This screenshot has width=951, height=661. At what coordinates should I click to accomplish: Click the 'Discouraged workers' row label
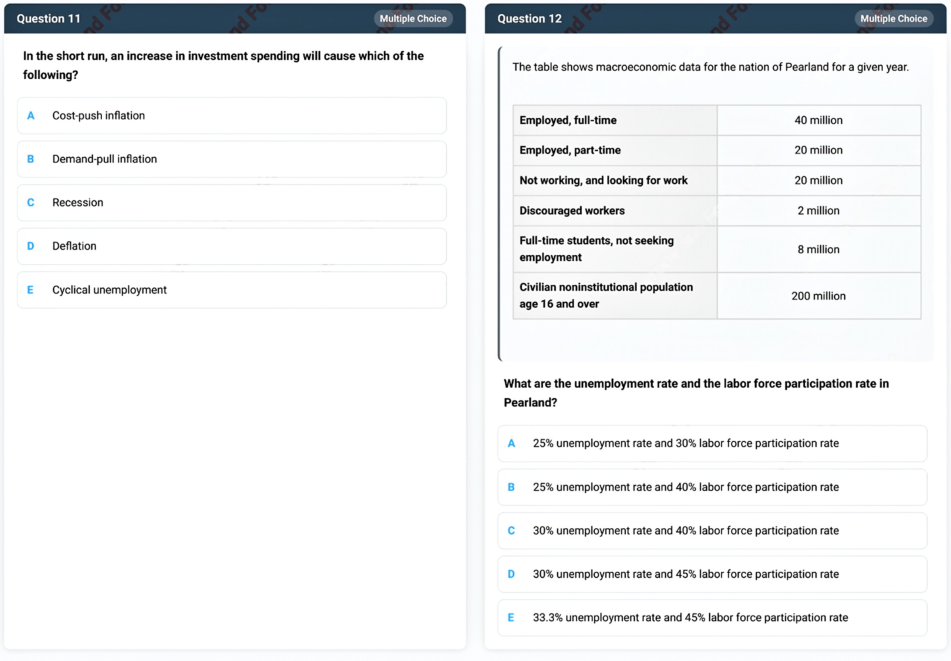click(572, 211)
